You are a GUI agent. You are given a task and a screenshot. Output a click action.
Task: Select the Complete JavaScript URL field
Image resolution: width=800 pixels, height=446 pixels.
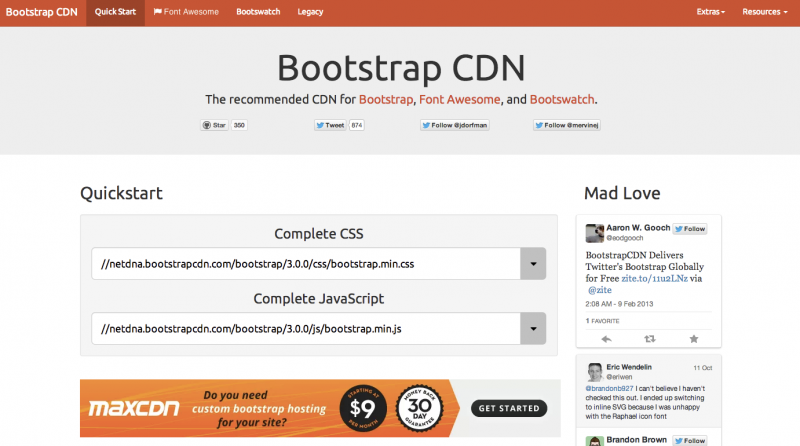(x=306, y=329)
